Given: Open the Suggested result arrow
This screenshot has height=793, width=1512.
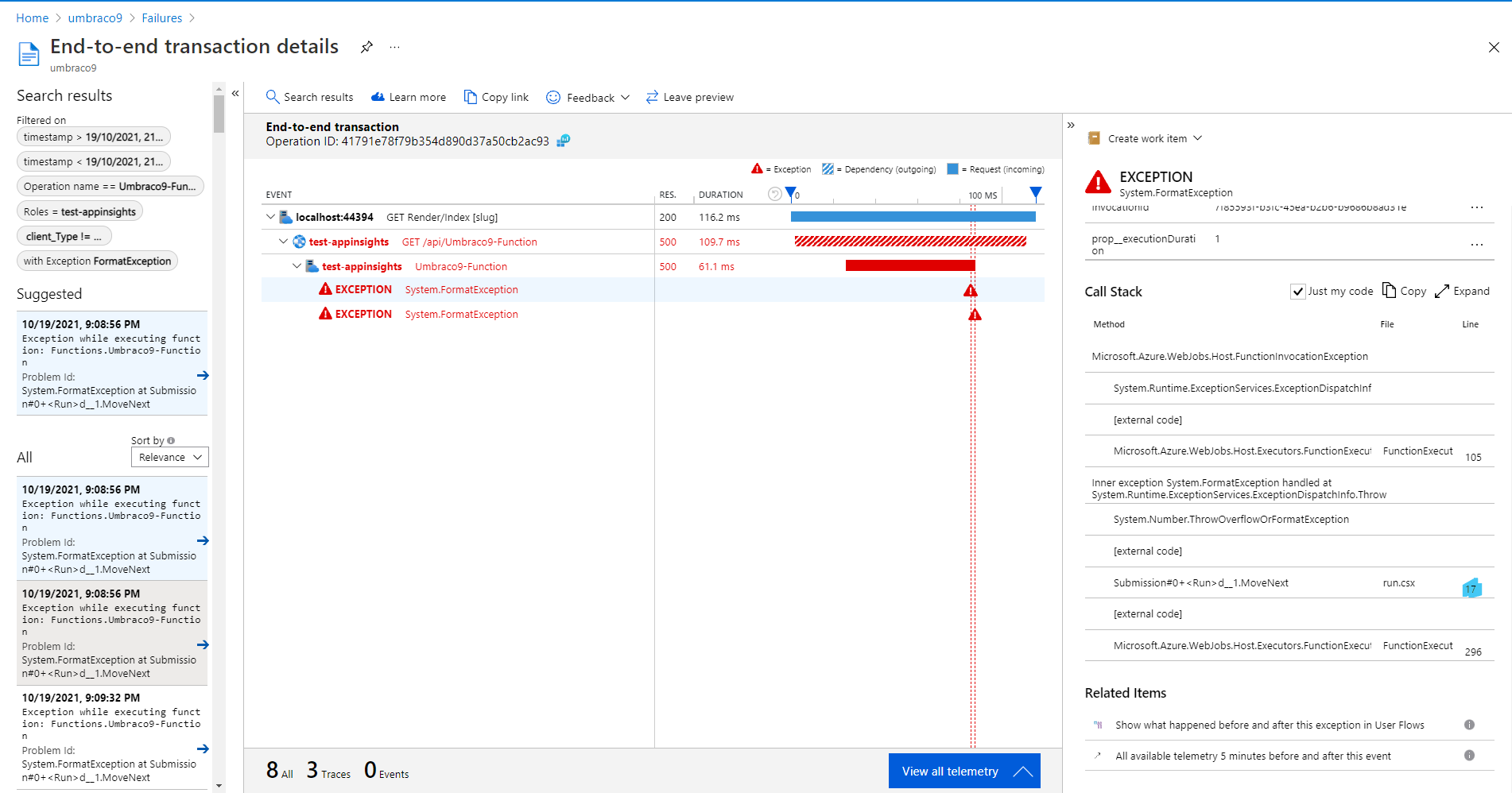Looking at the screenshot, I should pos(203,375).
